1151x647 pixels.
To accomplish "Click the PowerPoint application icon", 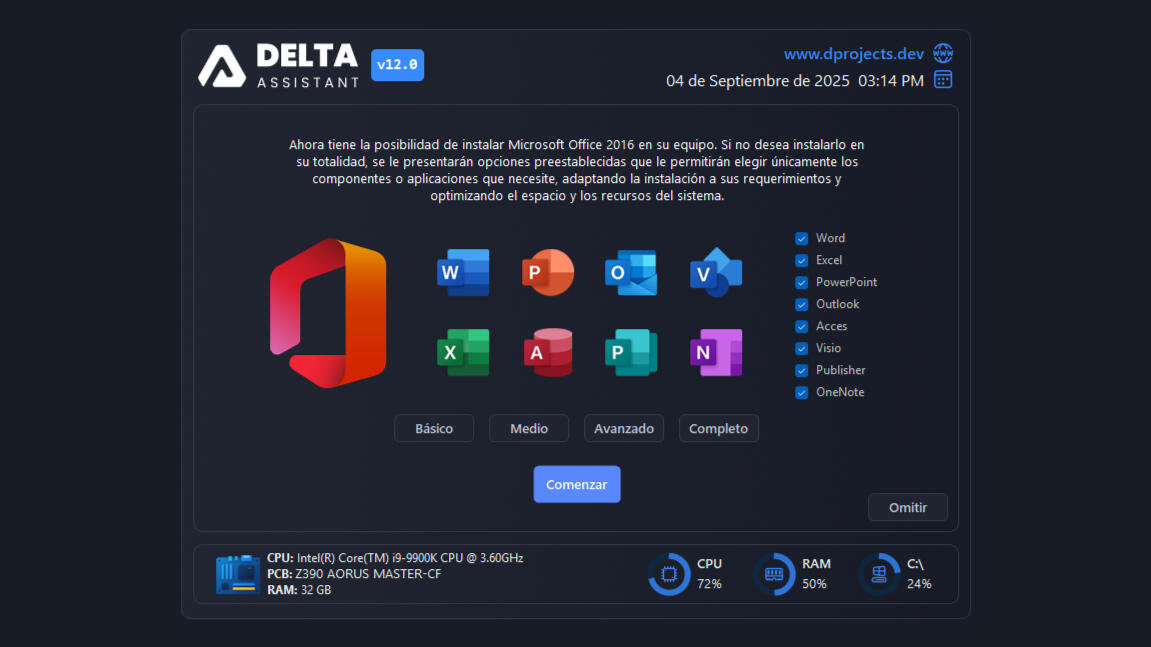I will (548, 272).
